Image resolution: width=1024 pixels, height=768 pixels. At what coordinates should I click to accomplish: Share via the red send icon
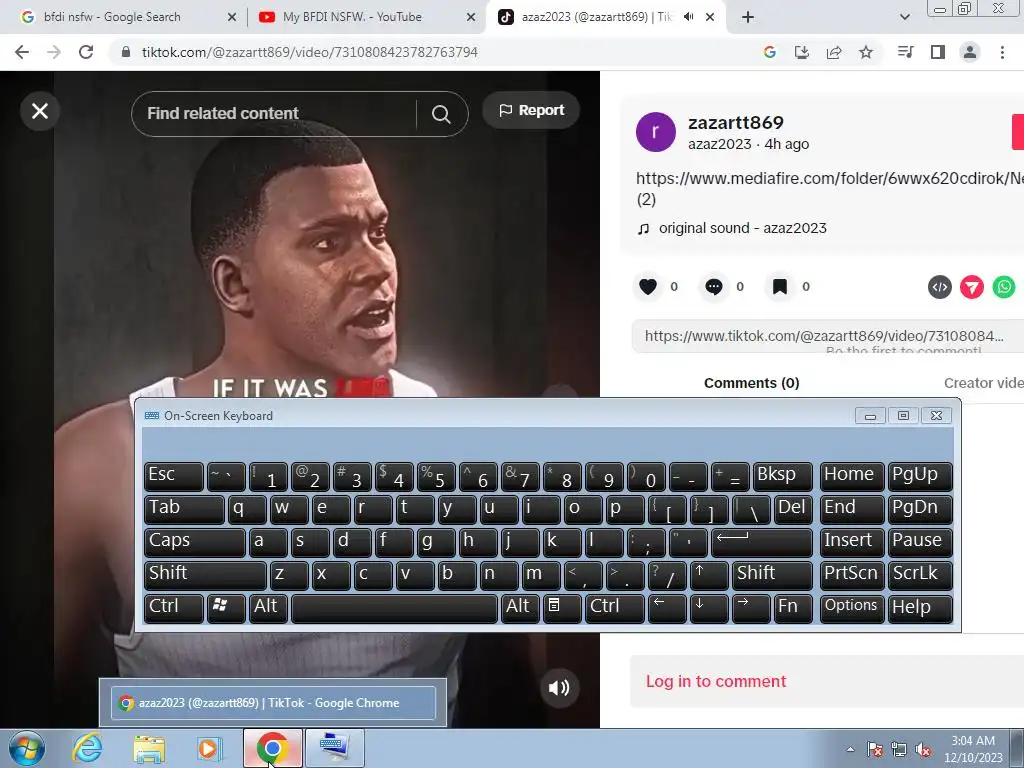(x=972, y=287)
